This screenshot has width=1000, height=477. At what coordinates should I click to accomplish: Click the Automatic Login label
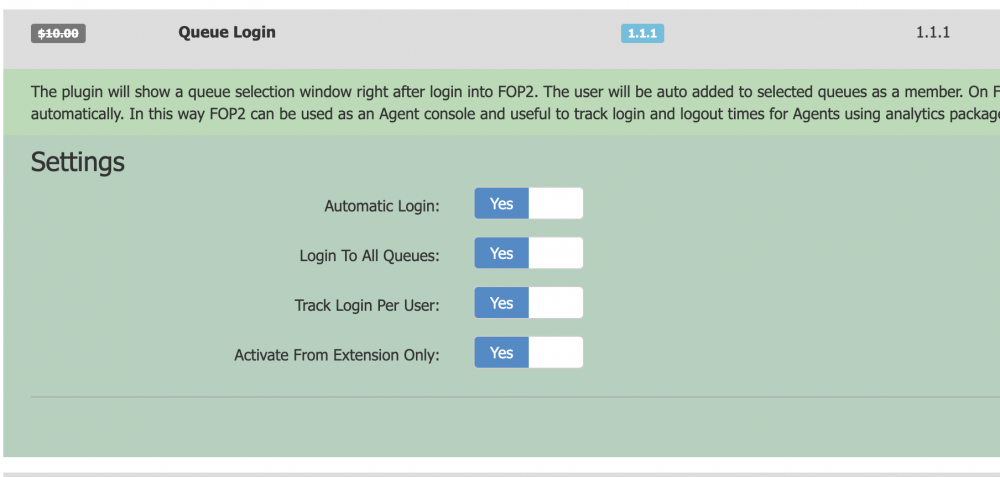pyautogui.click(x=382, y=206)
